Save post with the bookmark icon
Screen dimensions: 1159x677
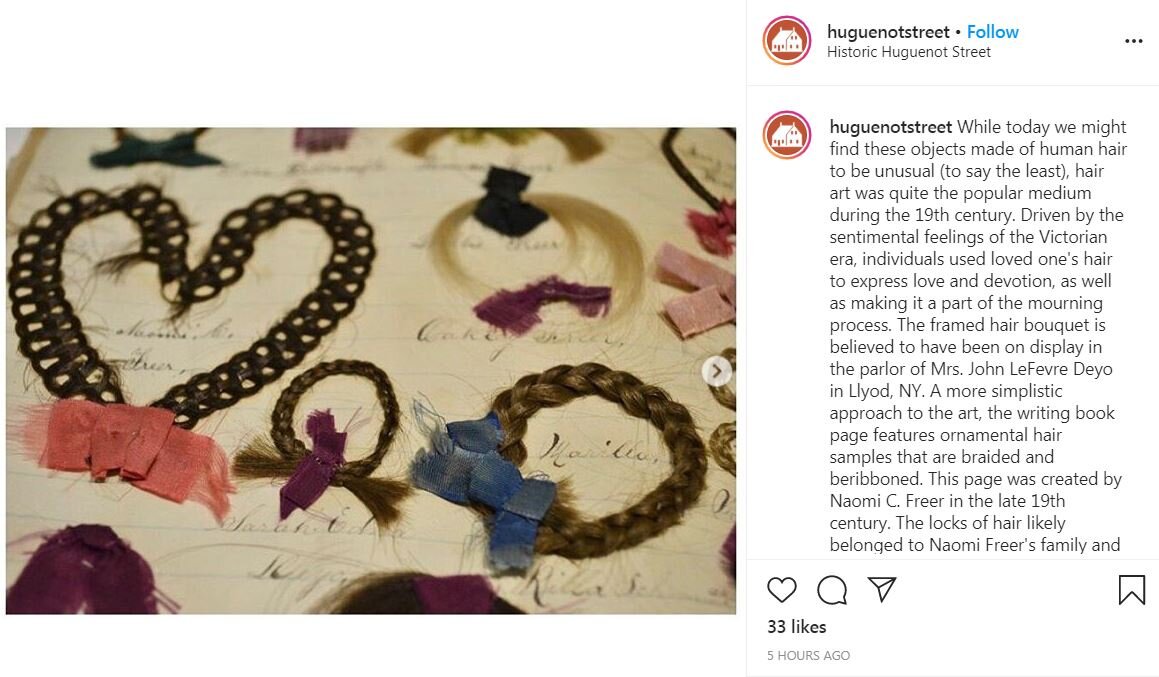click(x=1132, y=590)
